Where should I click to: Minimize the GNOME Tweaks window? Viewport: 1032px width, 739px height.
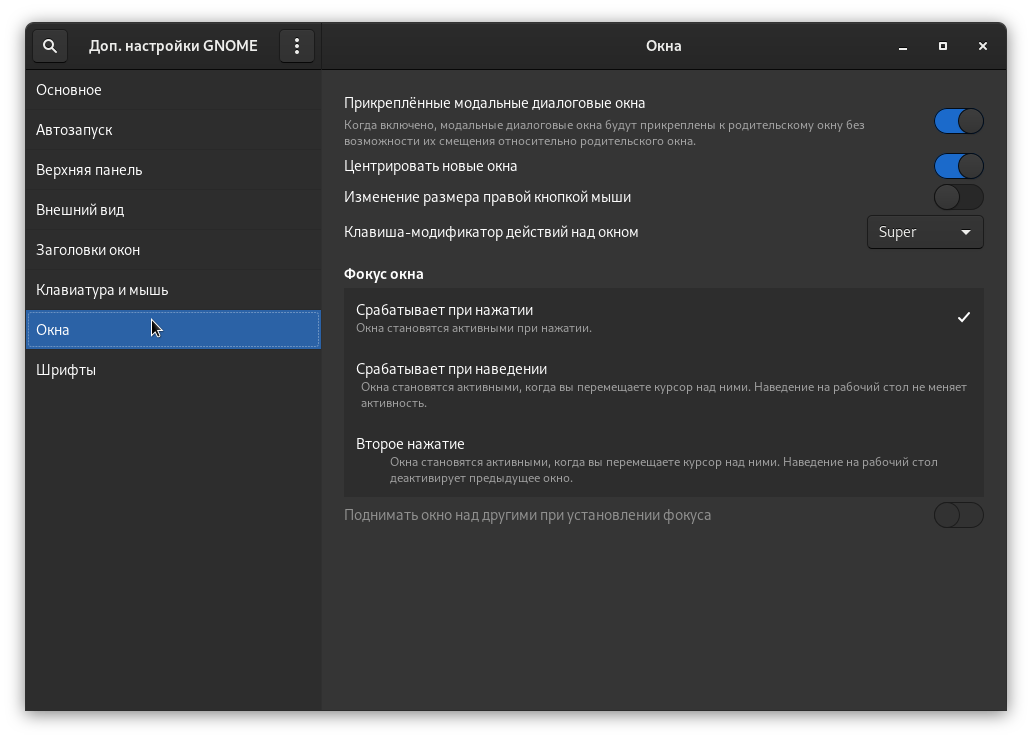pos(903,46)
